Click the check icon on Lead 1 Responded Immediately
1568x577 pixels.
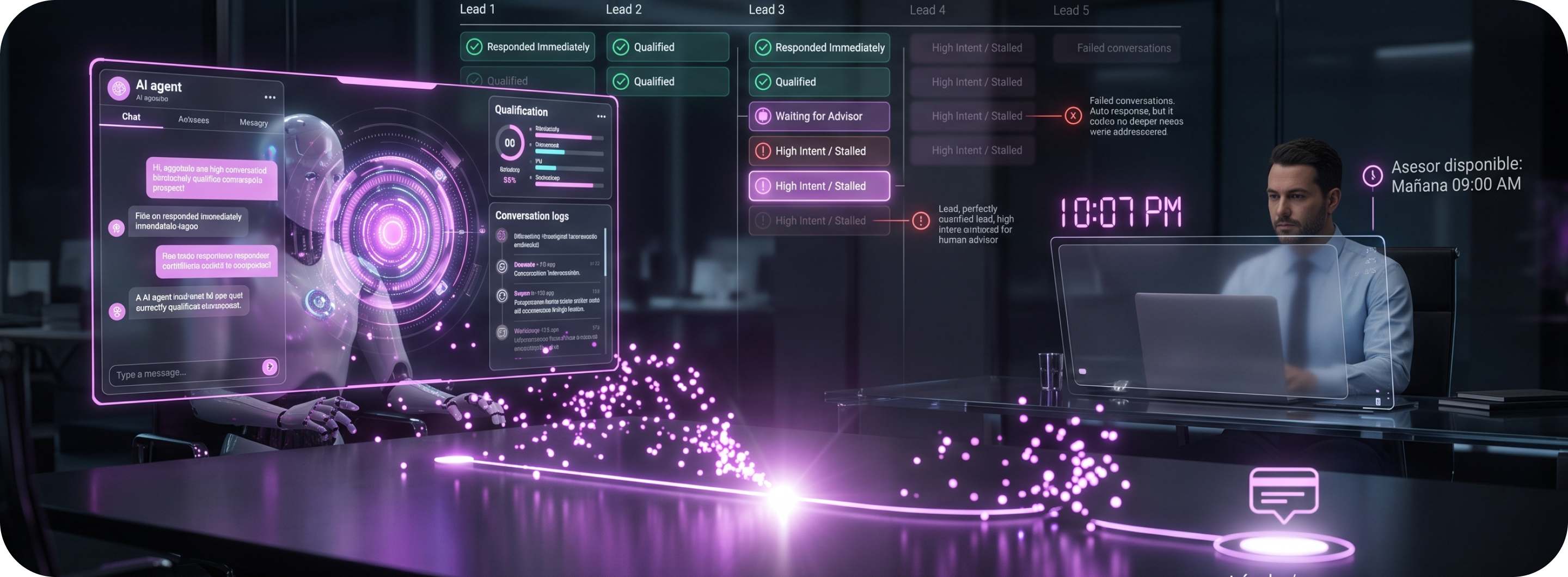[474, 47]
